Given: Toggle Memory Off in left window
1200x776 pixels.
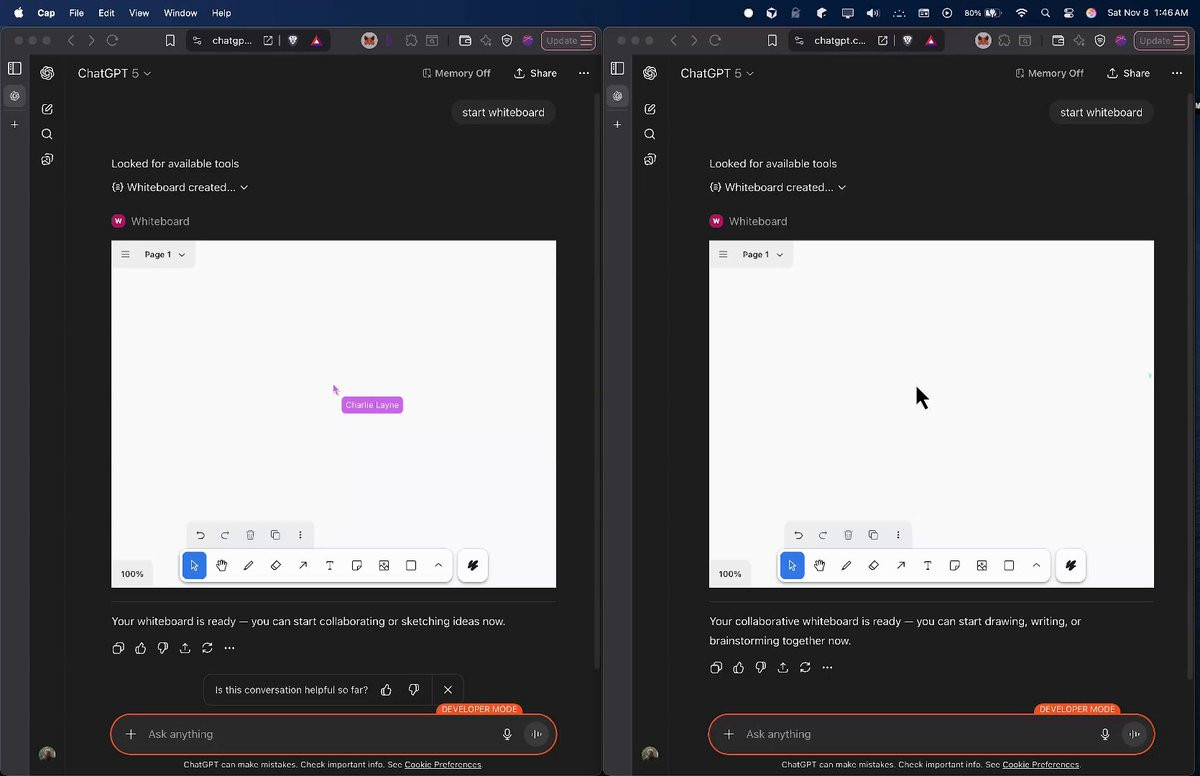Looking at the screenshot, I should click(x=456, y=73).
